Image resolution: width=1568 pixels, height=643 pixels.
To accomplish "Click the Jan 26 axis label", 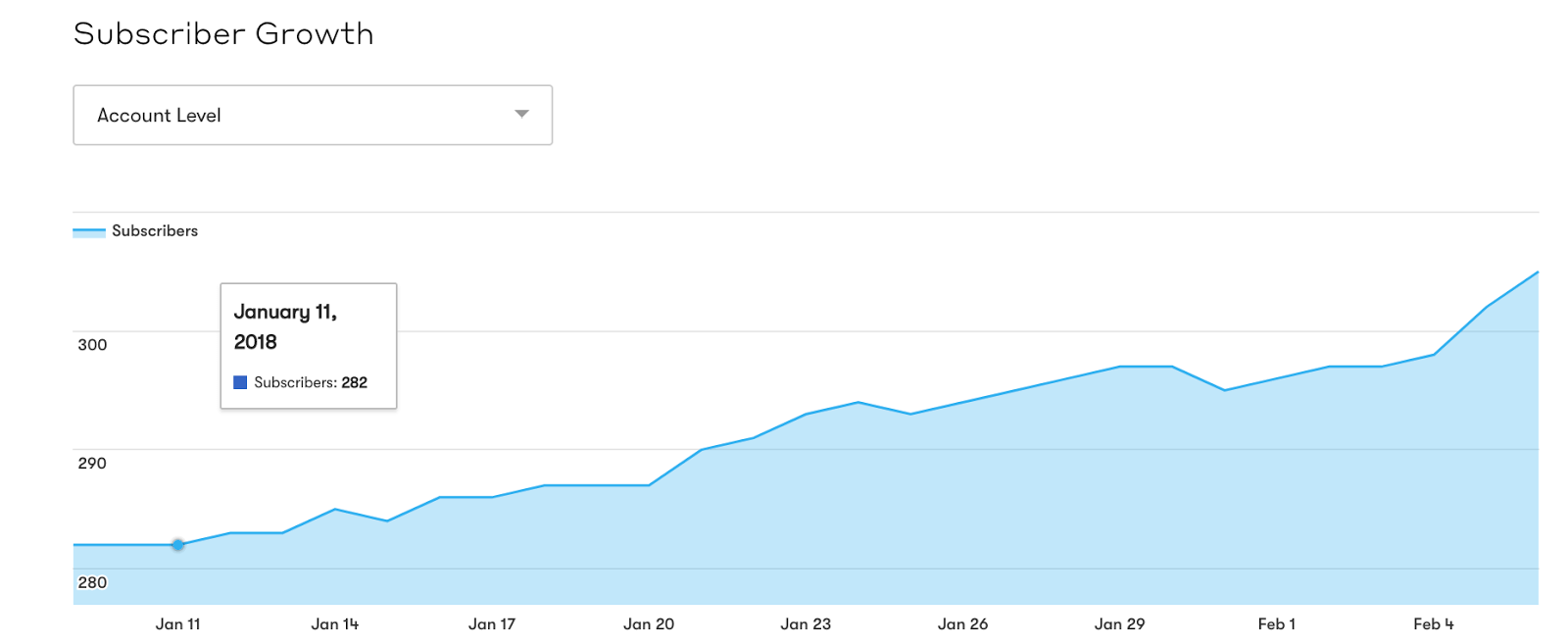I will point(962,624).
